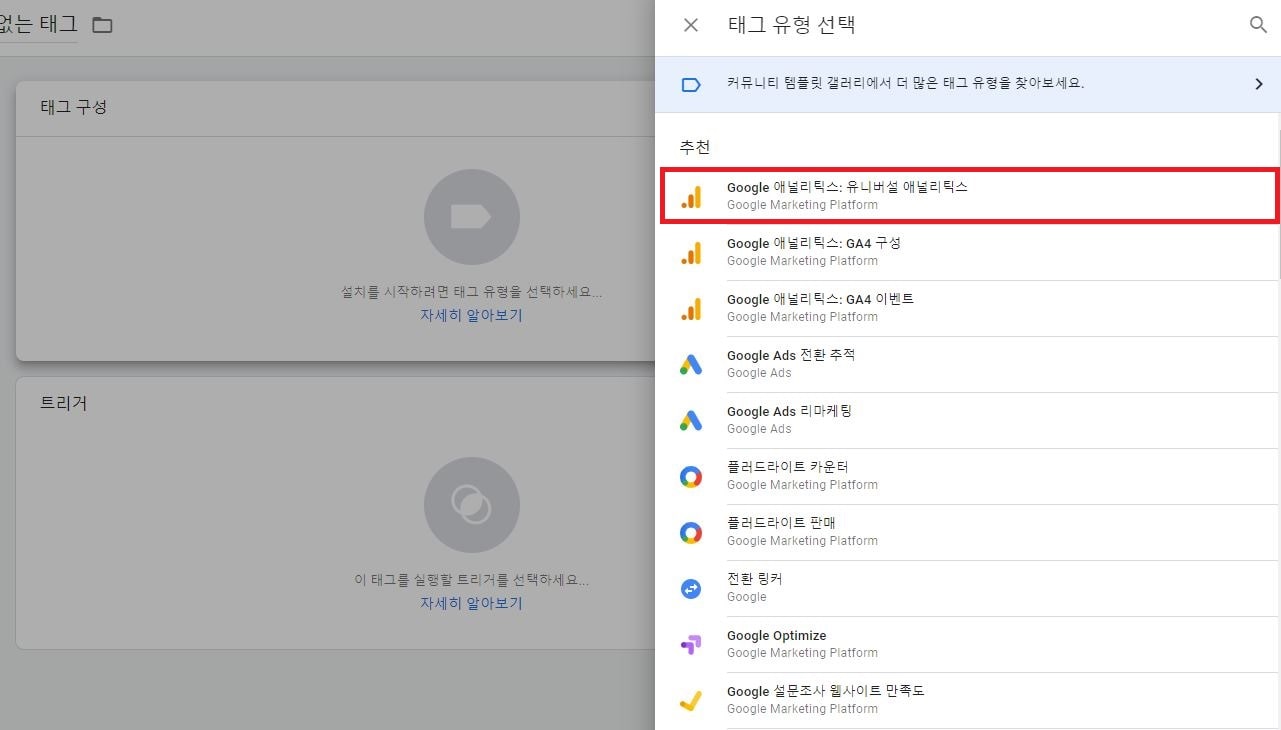Screen dimensions: 1281x730
Task: Open community template gallery banner text
Action: click(905, 83)
